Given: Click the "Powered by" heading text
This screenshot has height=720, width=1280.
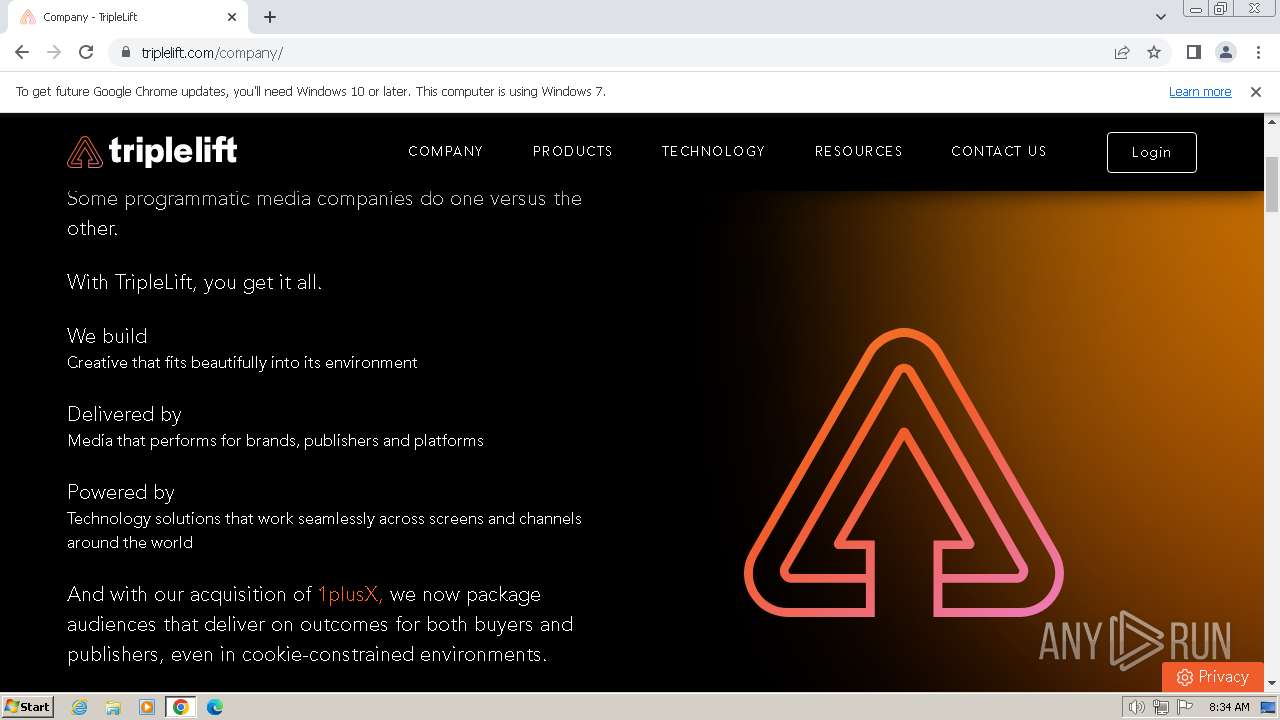Looking at the screenshot, I should tap(121, 492).
